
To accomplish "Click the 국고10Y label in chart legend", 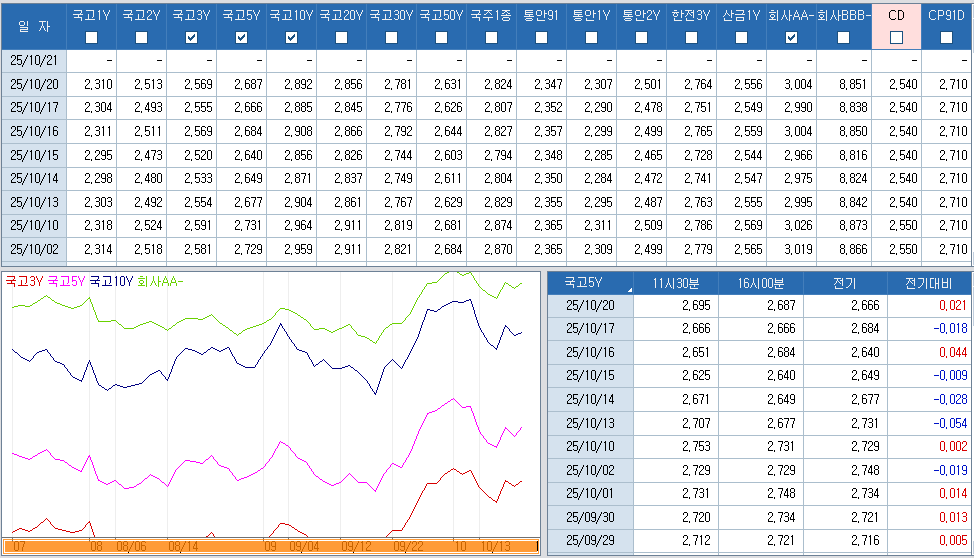I will [x=110, y=281].
